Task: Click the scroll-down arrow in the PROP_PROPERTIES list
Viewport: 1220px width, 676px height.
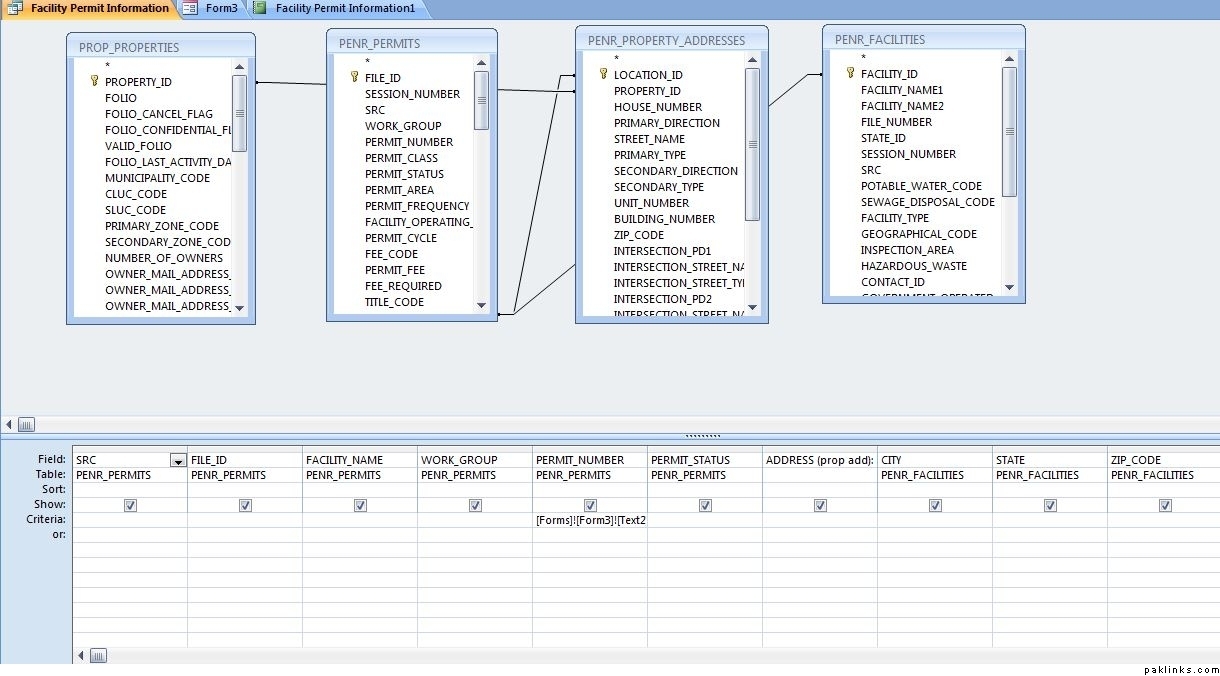Action: pos(239,308)
